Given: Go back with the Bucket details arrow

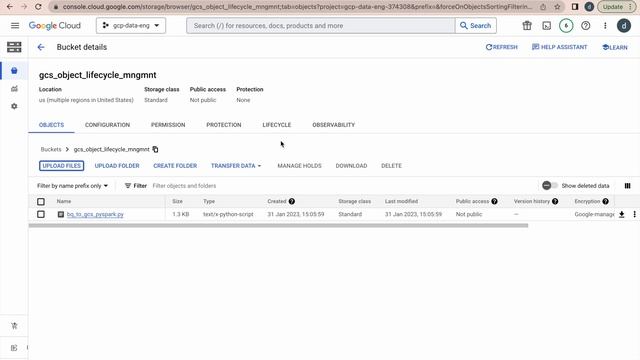Looking at the screenshot, I should click(x=41, y=47).
